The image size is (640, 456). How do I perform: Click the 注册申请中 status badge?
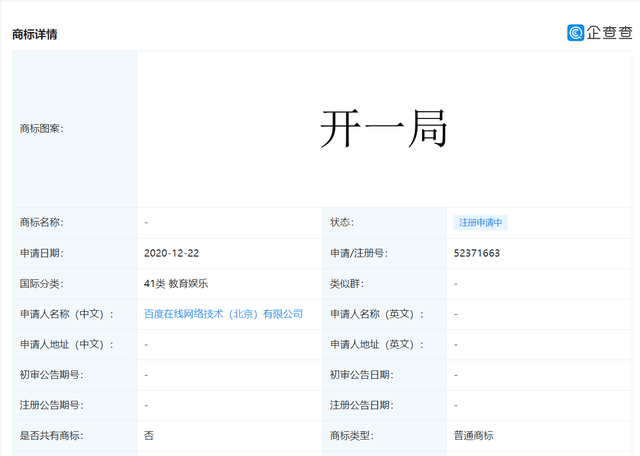(x=480, y=222)
